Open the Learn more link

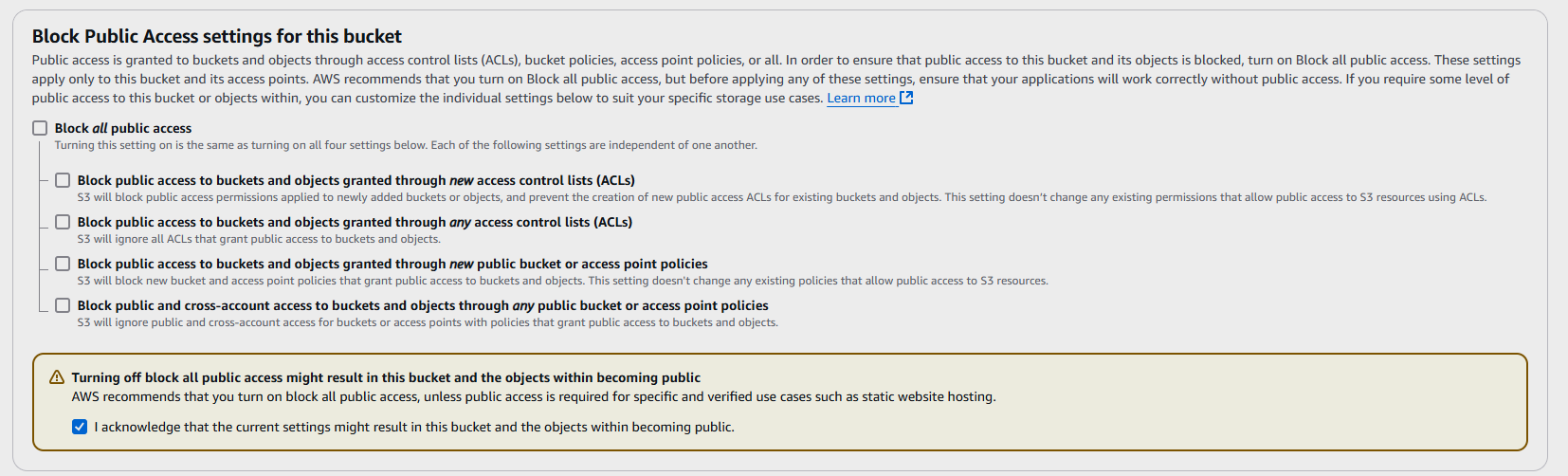[x=861, y=98]
